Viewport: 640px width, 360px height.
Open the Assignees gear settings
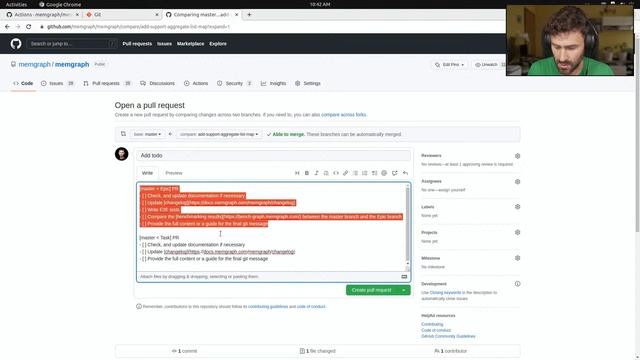pos(518,182)
